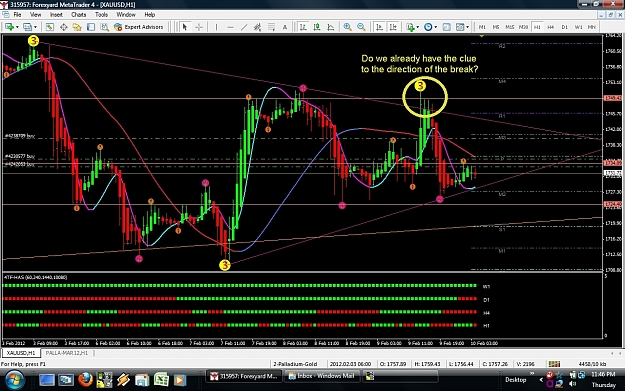
Task: Zoom in on the chart
Action: pos(348,27)
